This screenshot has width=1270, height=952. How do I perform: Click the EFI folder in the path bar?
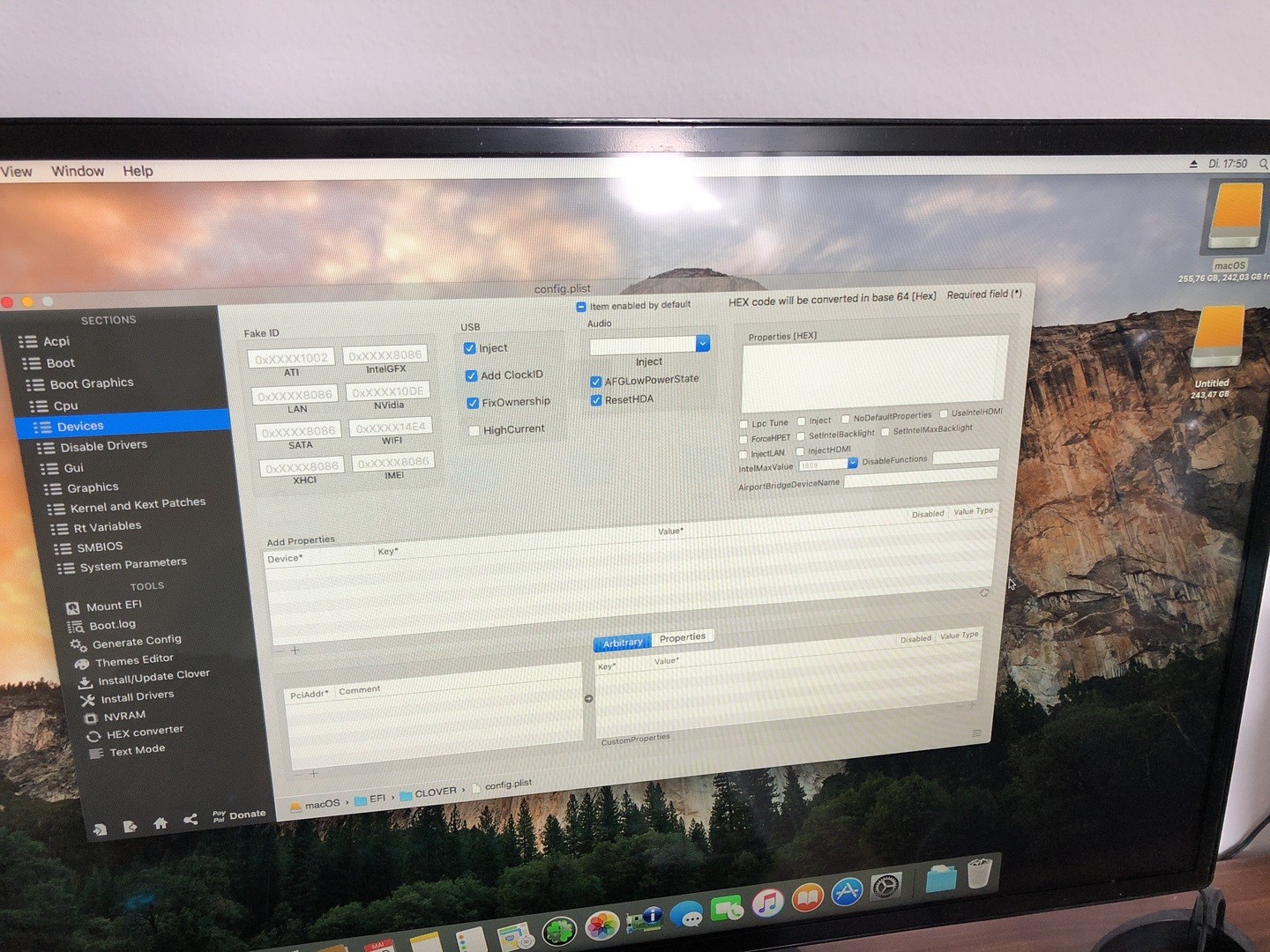[370, 800]
